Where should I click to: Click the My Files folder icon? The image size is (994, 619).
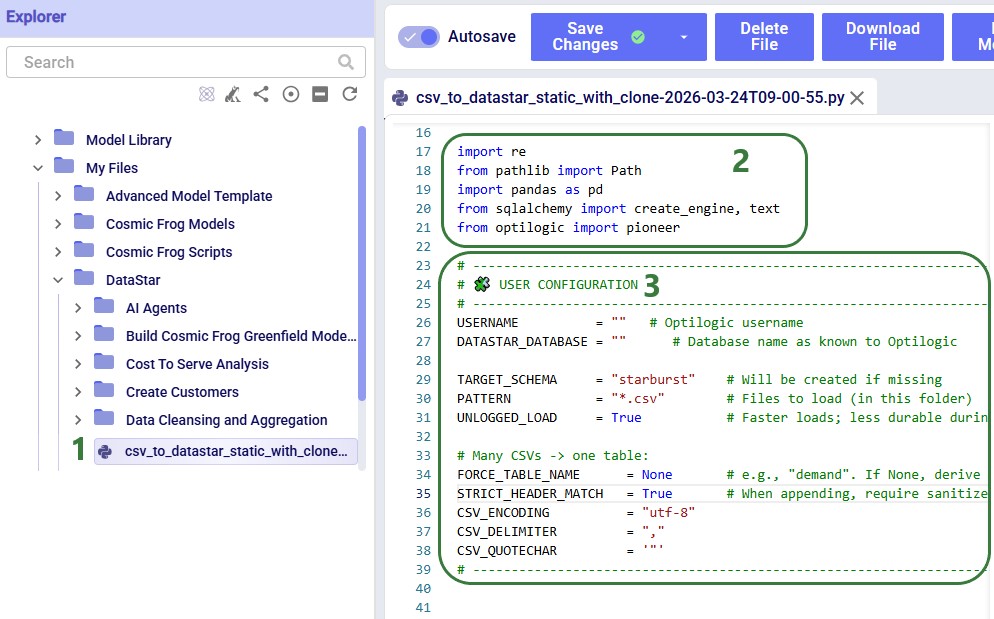(64, 166)
